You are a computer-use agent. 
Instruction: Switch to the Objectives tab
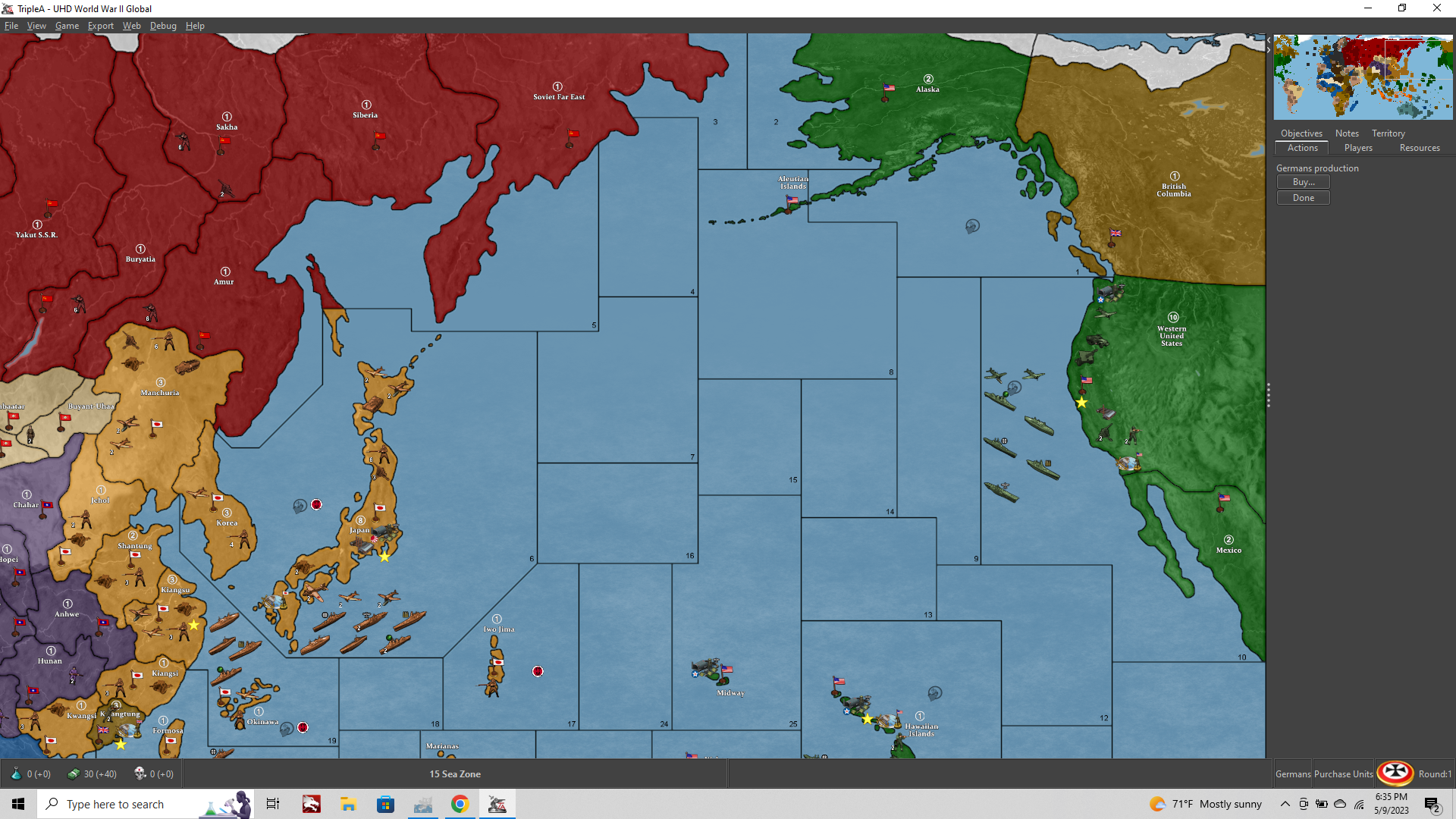tap(1301, 133)
